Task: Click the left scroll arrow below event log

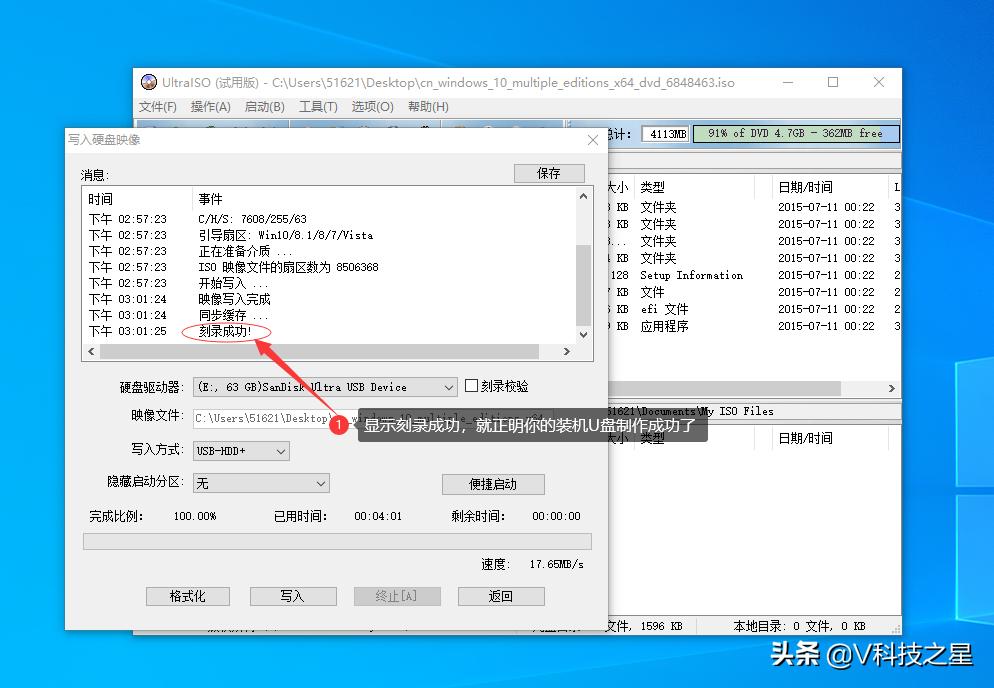Action: coord(91,352)
